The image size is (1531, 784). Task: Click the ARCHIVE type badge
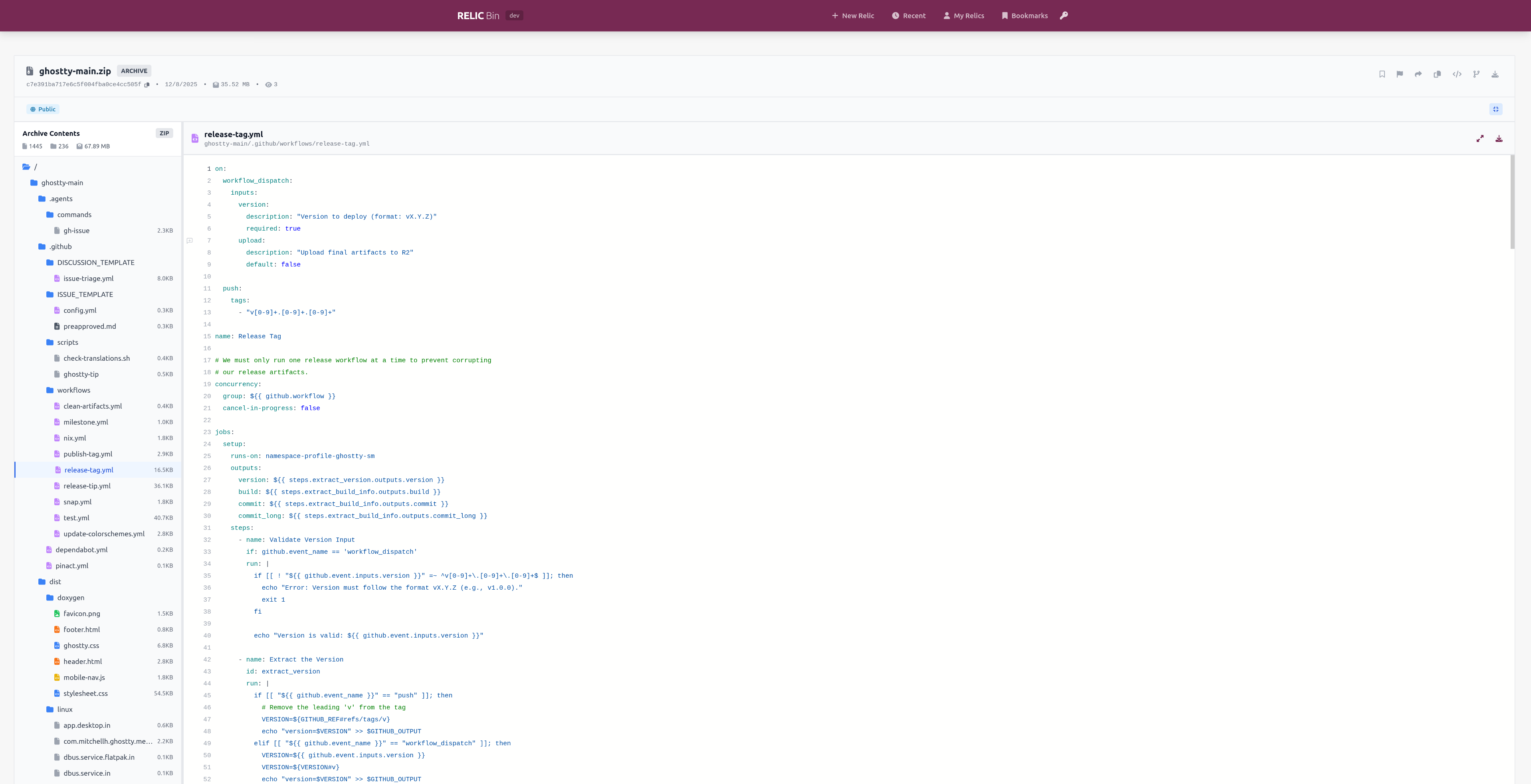[x=134, y=71]
